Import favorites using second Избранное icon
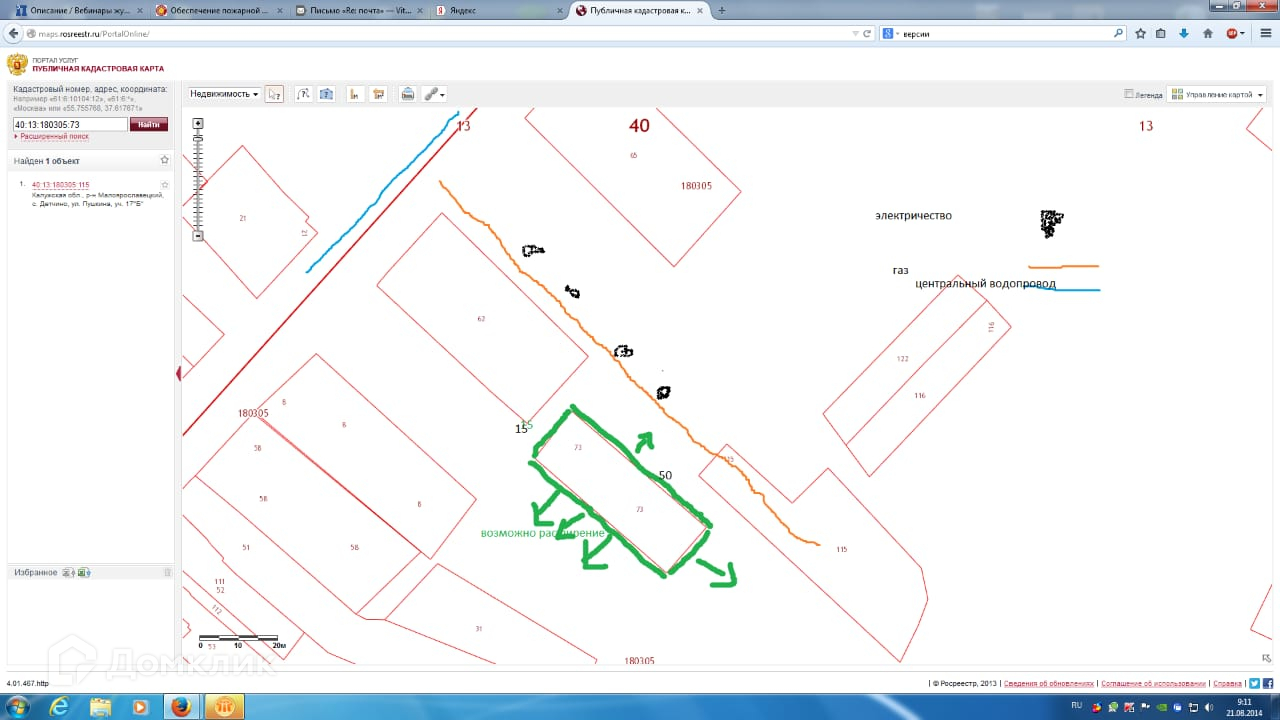 [83, 573]
